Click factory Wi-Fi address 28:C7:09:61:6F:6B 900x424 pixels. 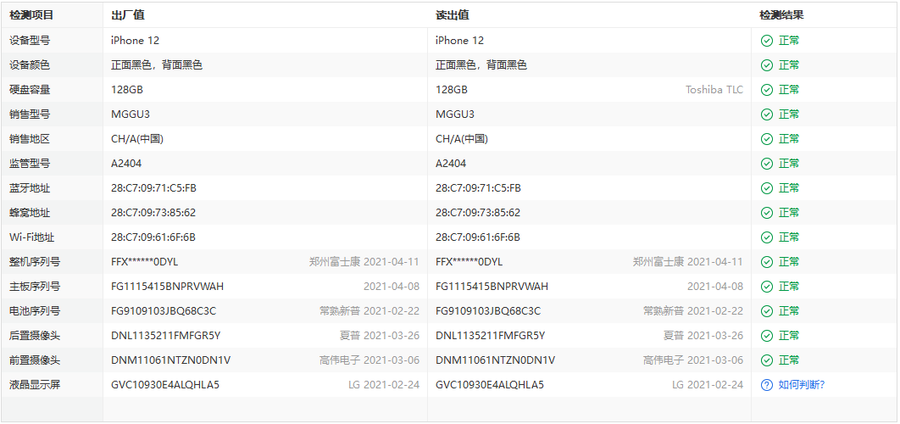click(153, 238)
